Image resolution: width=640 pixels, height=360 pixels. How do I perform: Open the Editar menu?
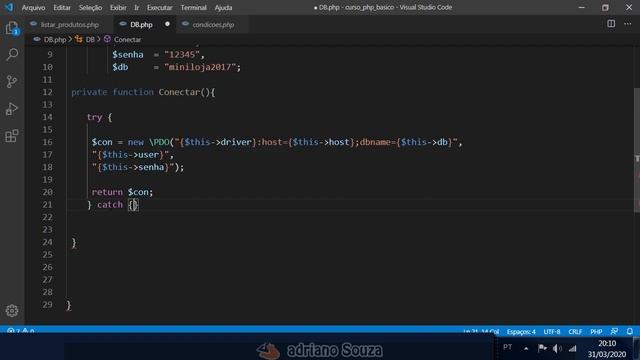(x=62, y=7)
